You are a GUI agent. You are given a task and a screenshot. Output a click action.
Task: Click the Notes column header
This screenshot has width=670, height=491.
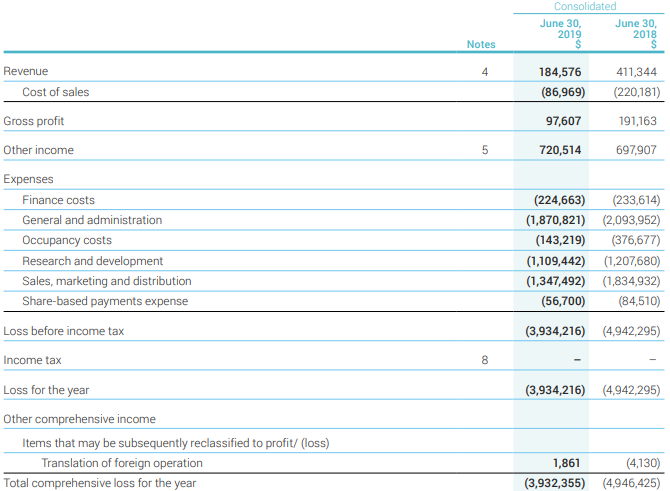coord(481,44)
